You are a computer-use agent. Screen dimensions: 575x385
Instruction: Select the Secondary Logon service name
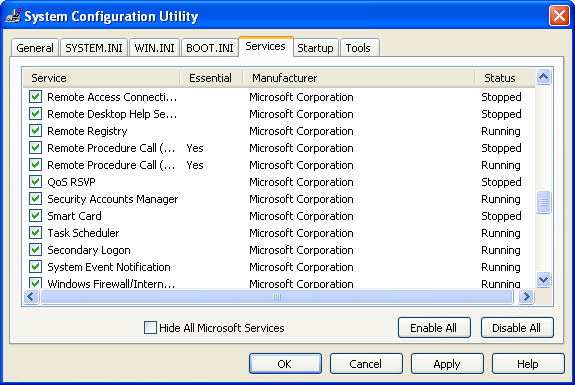point(89,250)
